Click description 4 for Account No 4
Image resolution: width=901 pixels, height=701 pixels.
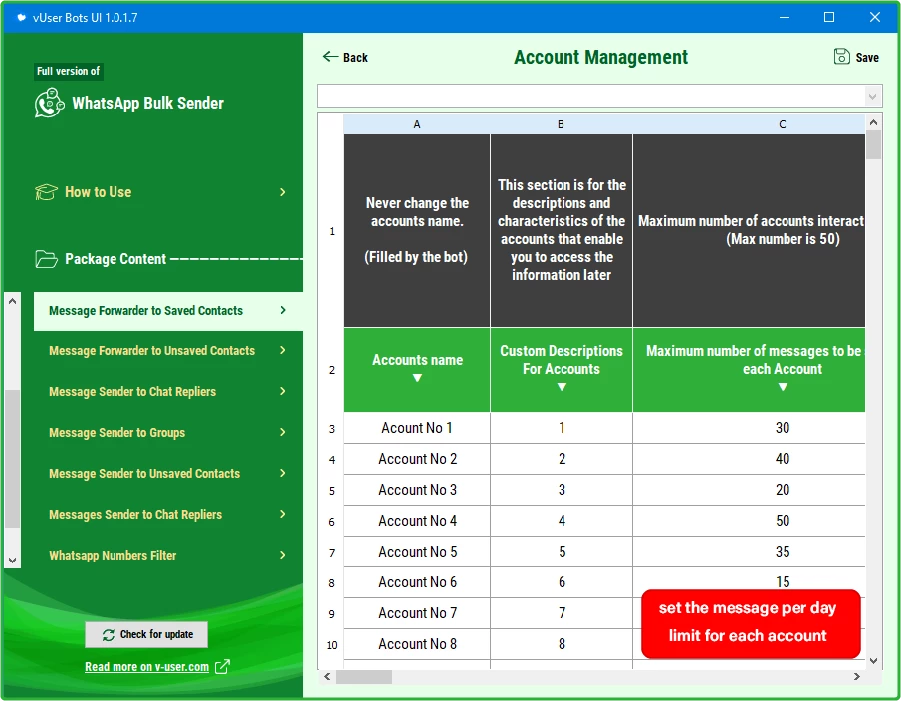(561, 521)
